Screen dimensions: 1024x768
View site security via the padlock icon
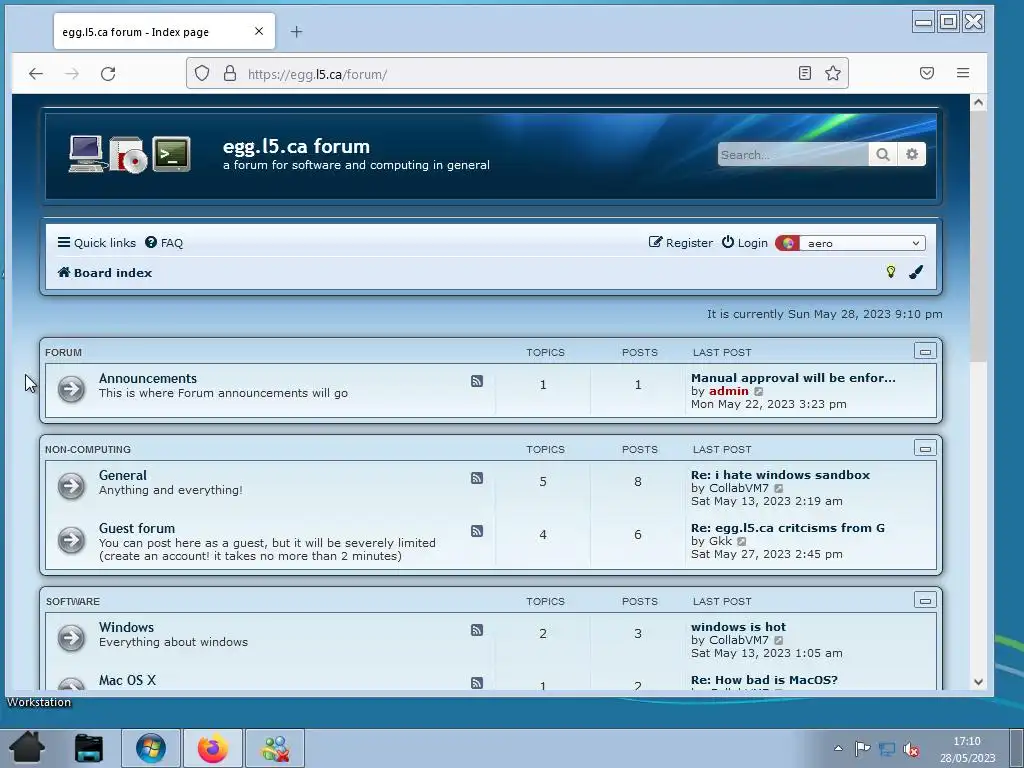[x=230, y=73]
